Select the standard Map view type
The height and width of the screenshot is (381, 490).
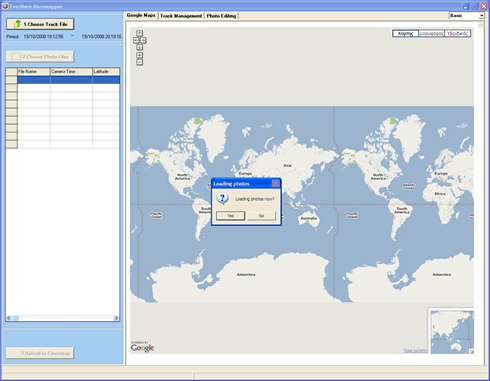tap(405, 33)
